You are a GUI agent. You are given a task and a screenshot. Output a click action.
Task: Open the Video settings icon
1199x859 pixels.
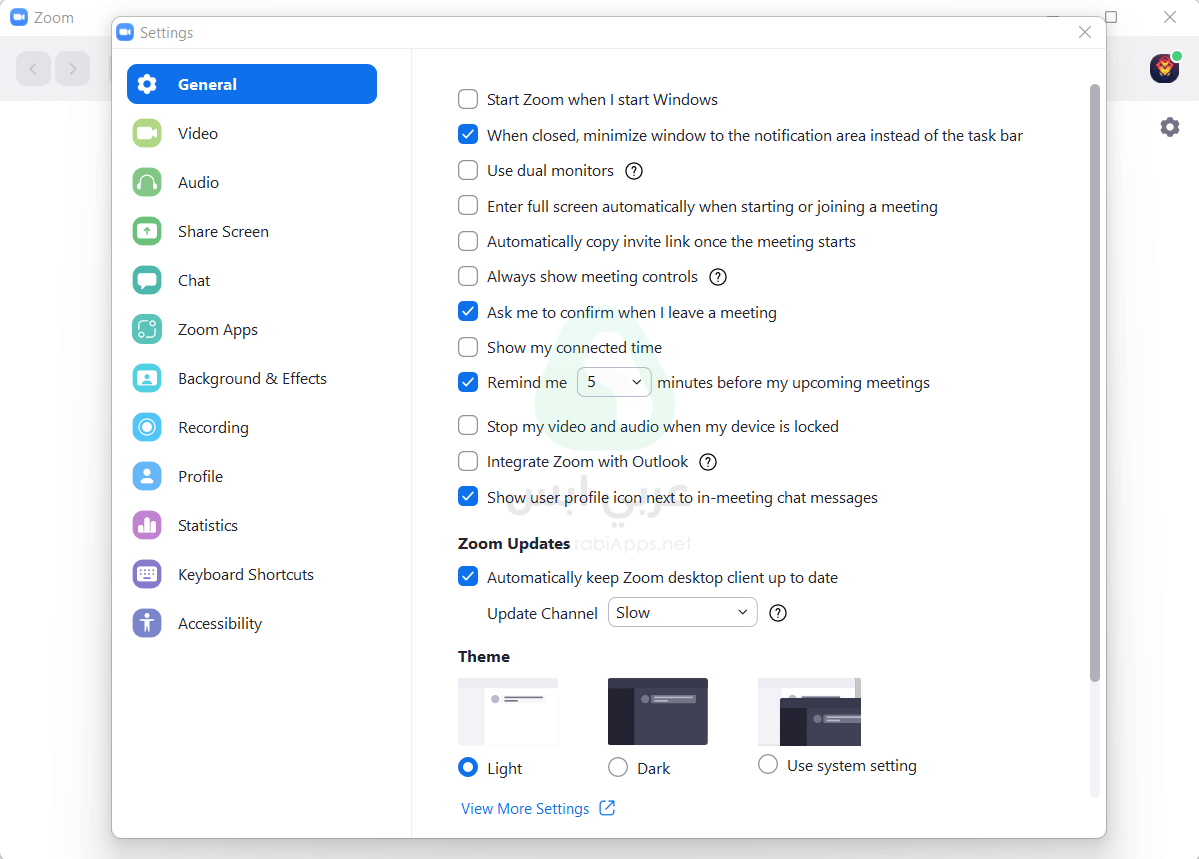pyautogui.click(x=147, y=133)
